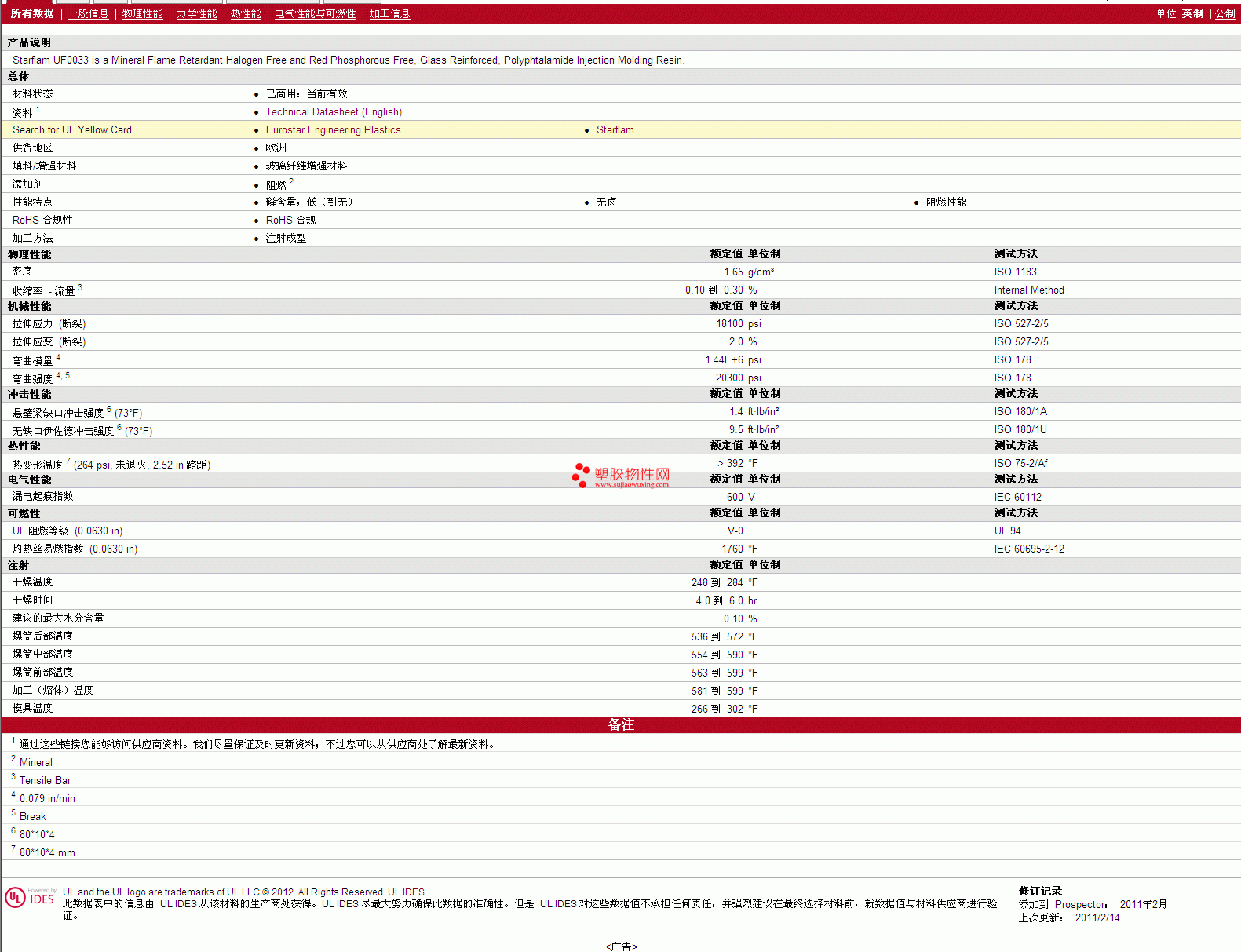Screen dimensions: 1241x952
Task: Switch to the 力学性能 tab
Action: pyautogui.click(x=197, y=13)
